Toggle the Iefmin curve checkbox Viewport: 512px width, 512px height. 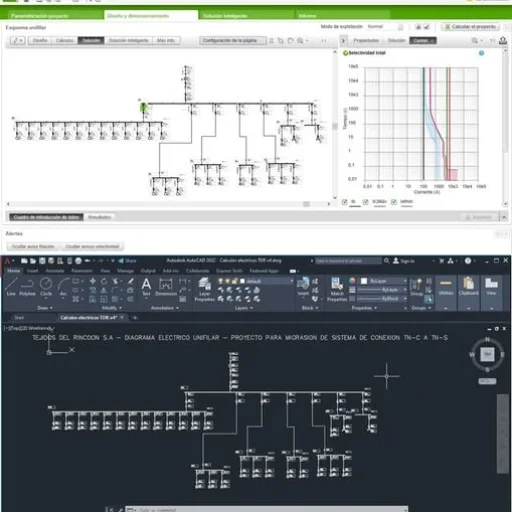click(394, 202)
